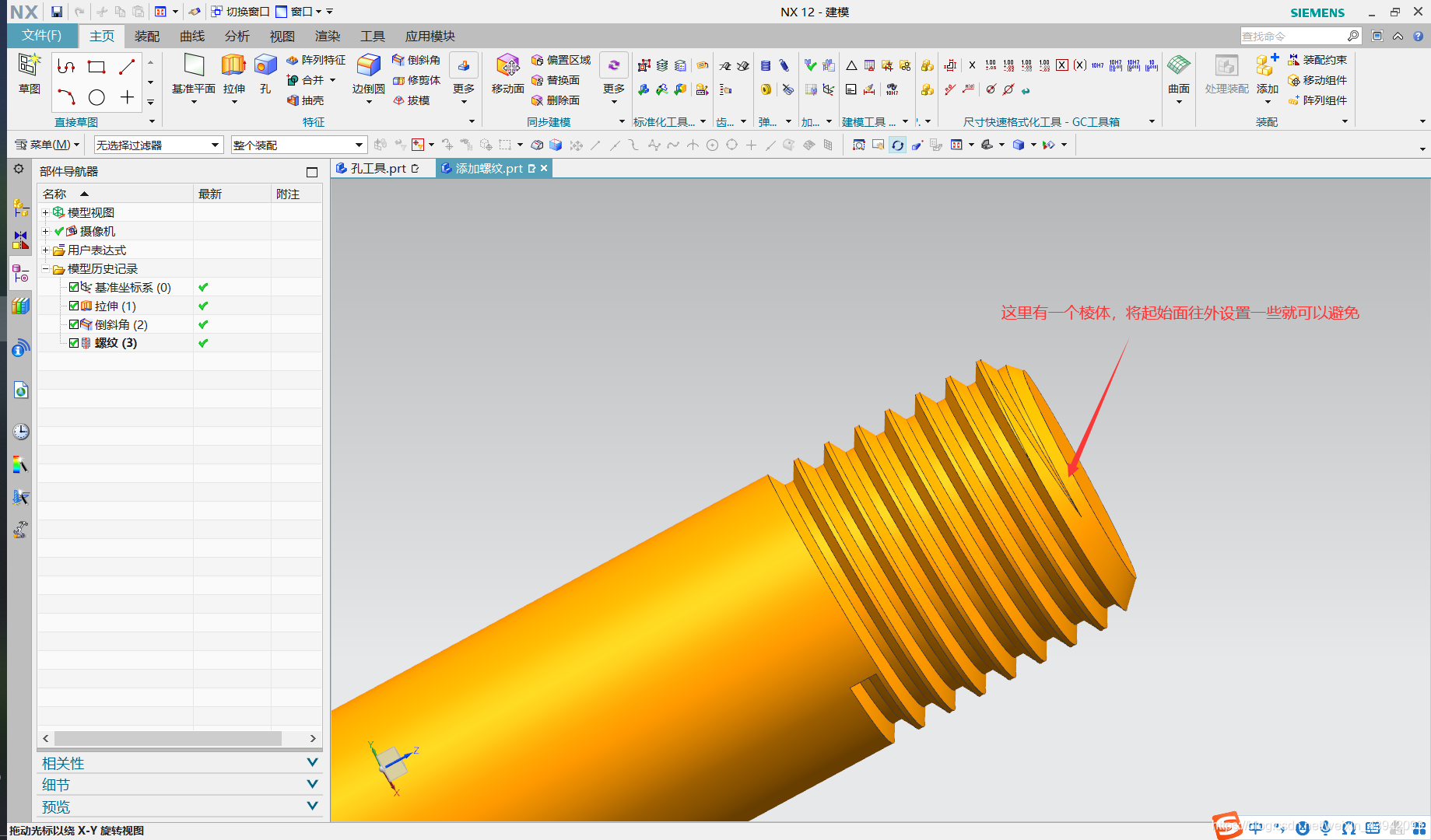This screenshot has width=1431, height=840.
Task: Toggle checkbox for 倒斜角 (2) feature
Action: point(74,324)
